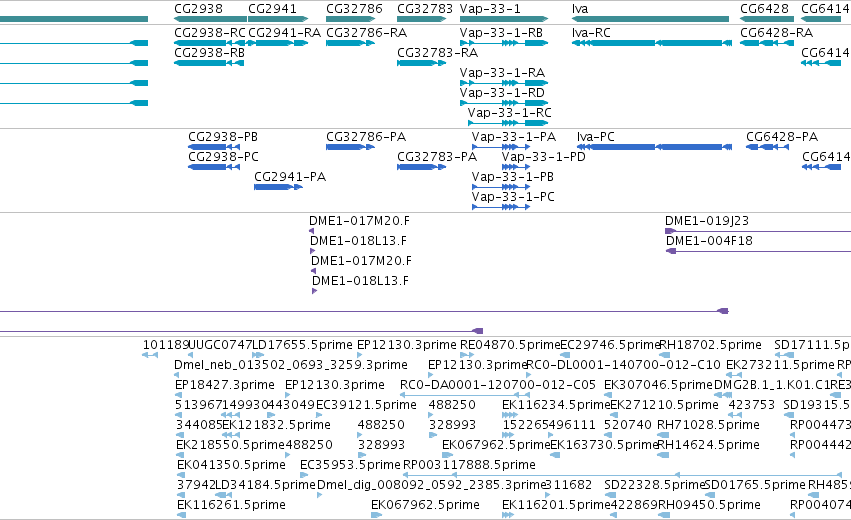This screenshot has height=520, width=851.
Task: Select transcript CG2941-RA
Action: (x=284, y=33)
